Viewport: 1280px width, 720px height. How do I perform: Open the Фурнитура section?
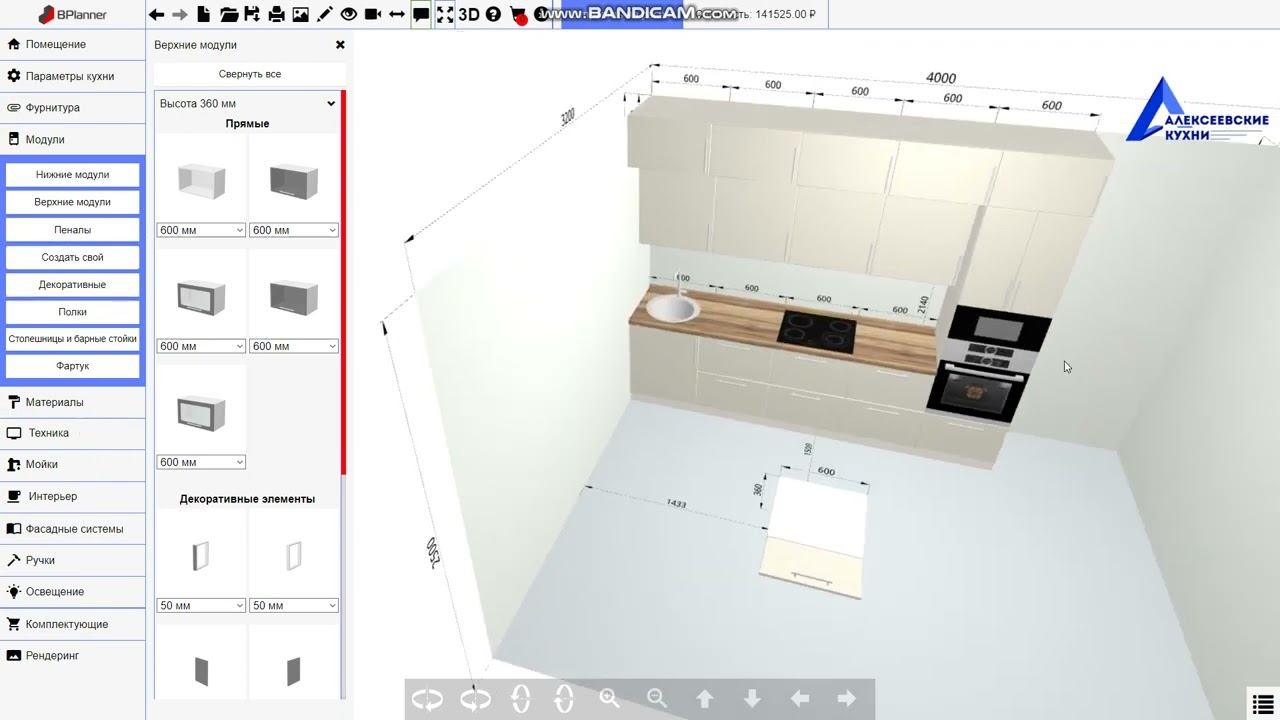[x=72, y=107]
